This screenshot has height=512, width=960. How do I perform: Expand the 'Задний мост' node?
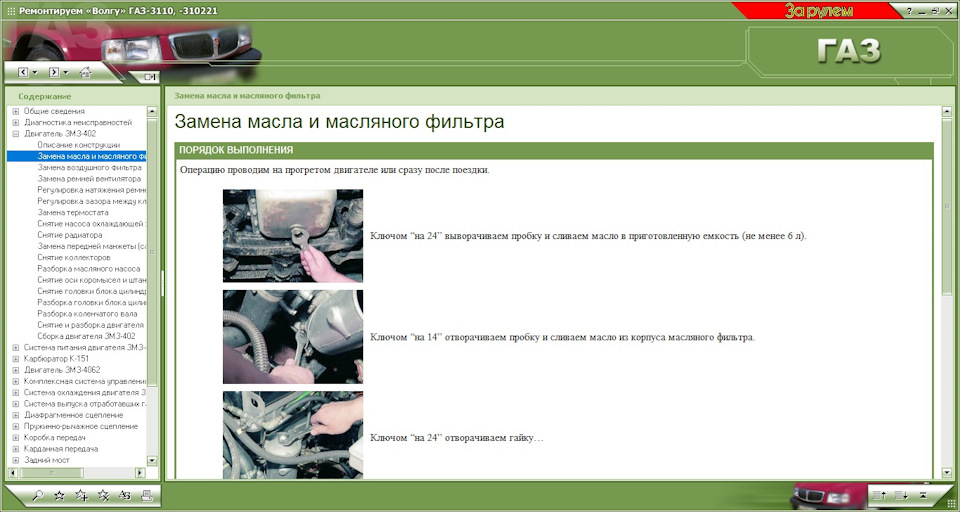tap(16, 460)
